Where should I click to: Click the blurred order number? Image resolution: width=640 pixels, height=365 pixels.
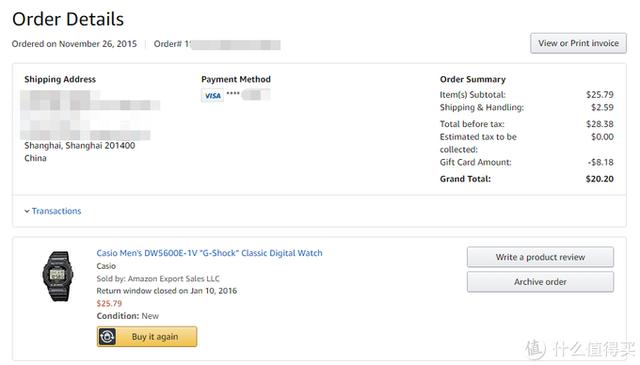click(236, 45)
